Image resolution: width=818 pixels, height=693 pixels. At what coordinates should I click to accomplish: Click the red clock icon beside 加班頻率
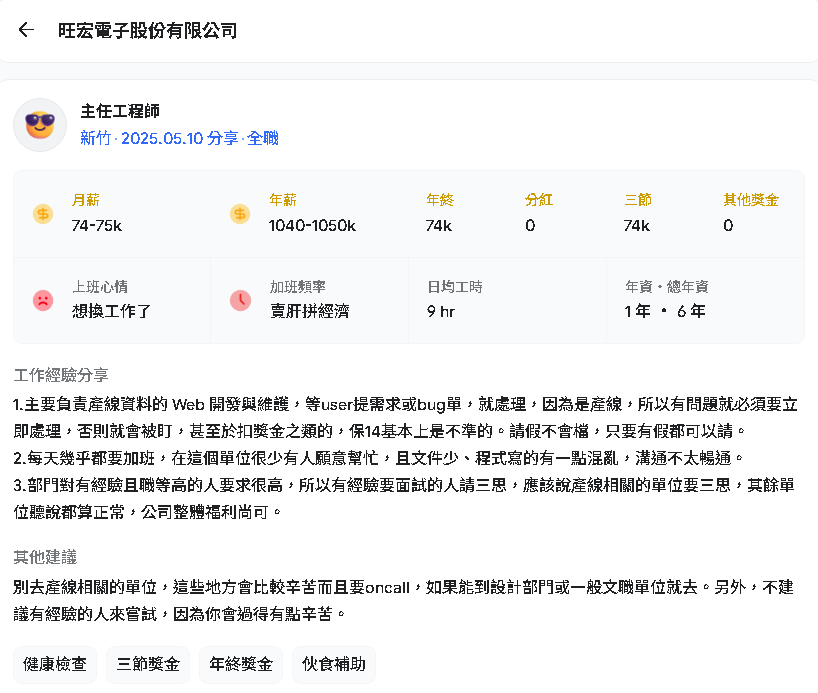pyautogui.click(x=240, y=301)
